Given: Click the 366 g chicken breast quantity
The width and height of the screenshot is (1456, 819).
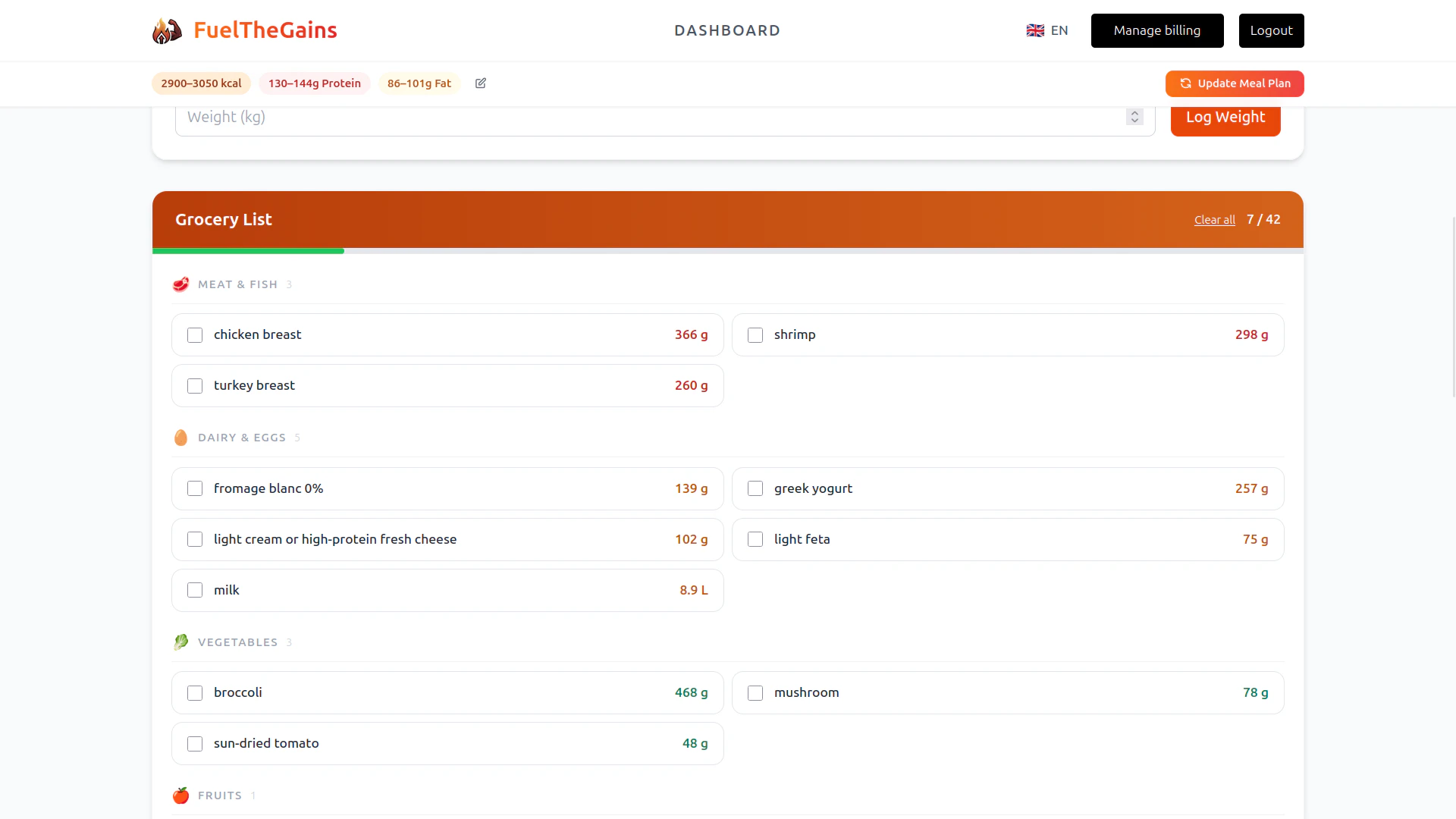Looking at the screenshot, I should pos(691,334).
